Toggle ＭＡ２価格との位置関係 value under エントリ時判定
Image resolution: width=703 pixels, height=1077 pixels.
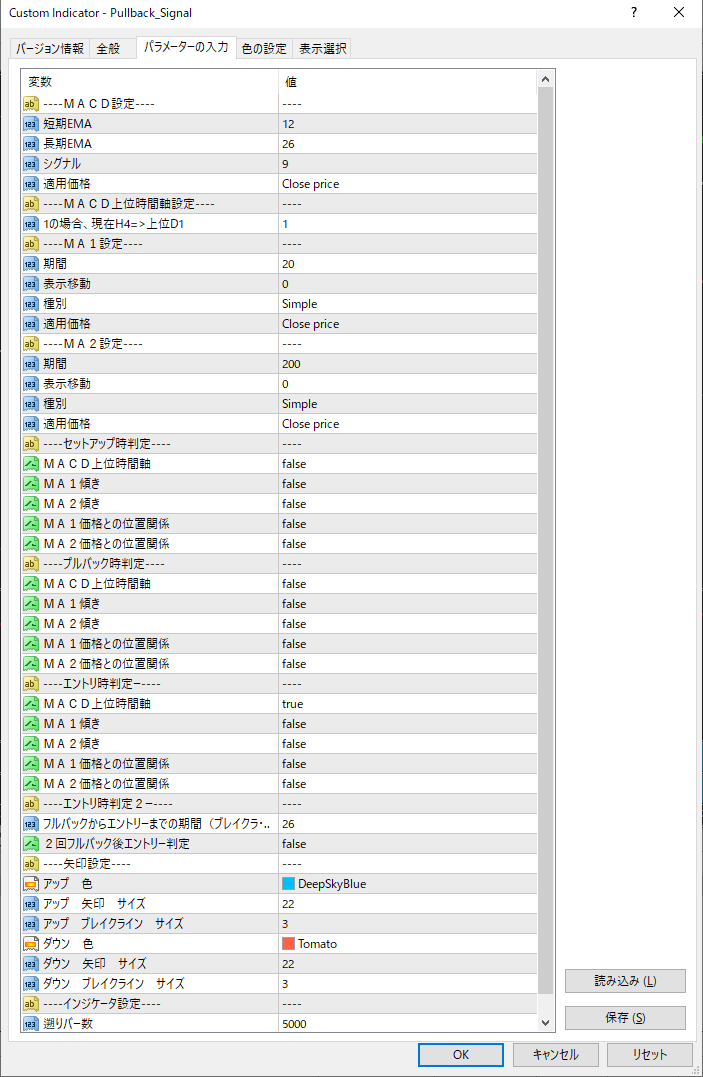click(x=408, y=784)
